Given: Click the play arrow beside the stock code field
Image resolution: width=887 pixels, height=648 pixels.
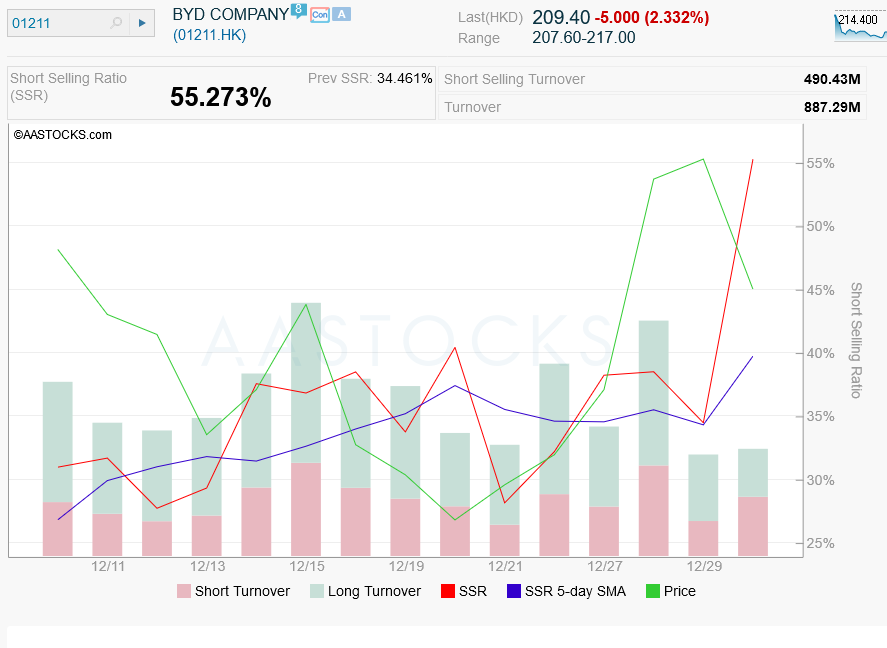Looking at the screenshot, I should pyautogui.click(x=142, y=23).
